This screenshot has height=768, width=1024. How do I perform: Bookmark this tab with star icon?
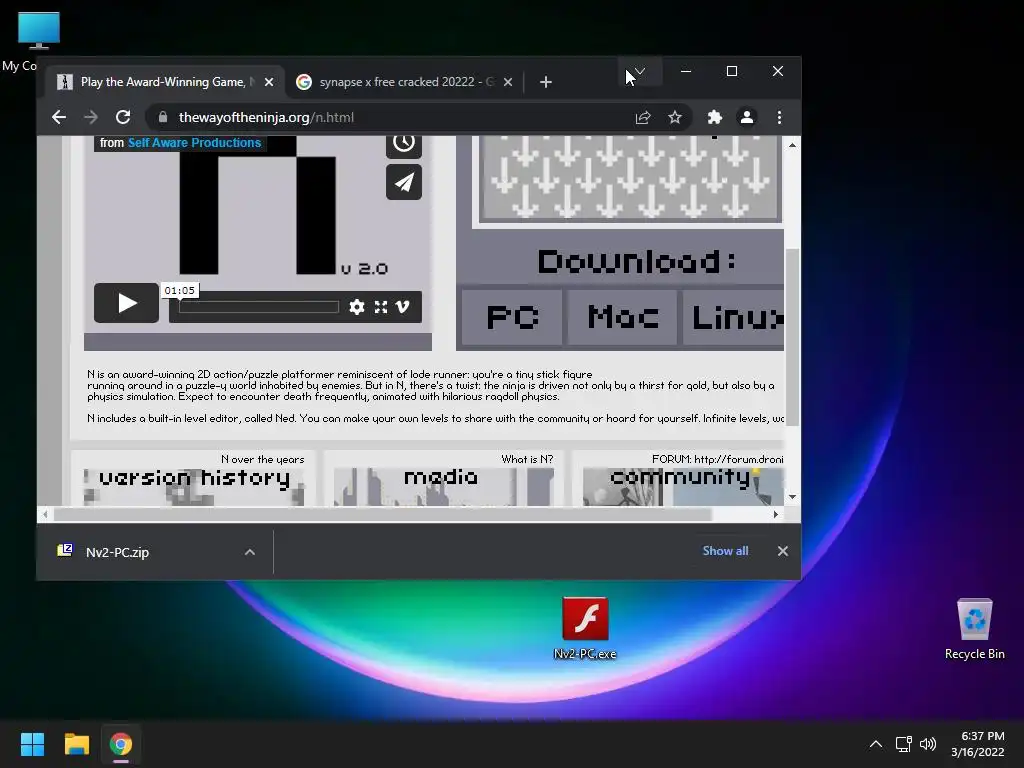(675, 118)
